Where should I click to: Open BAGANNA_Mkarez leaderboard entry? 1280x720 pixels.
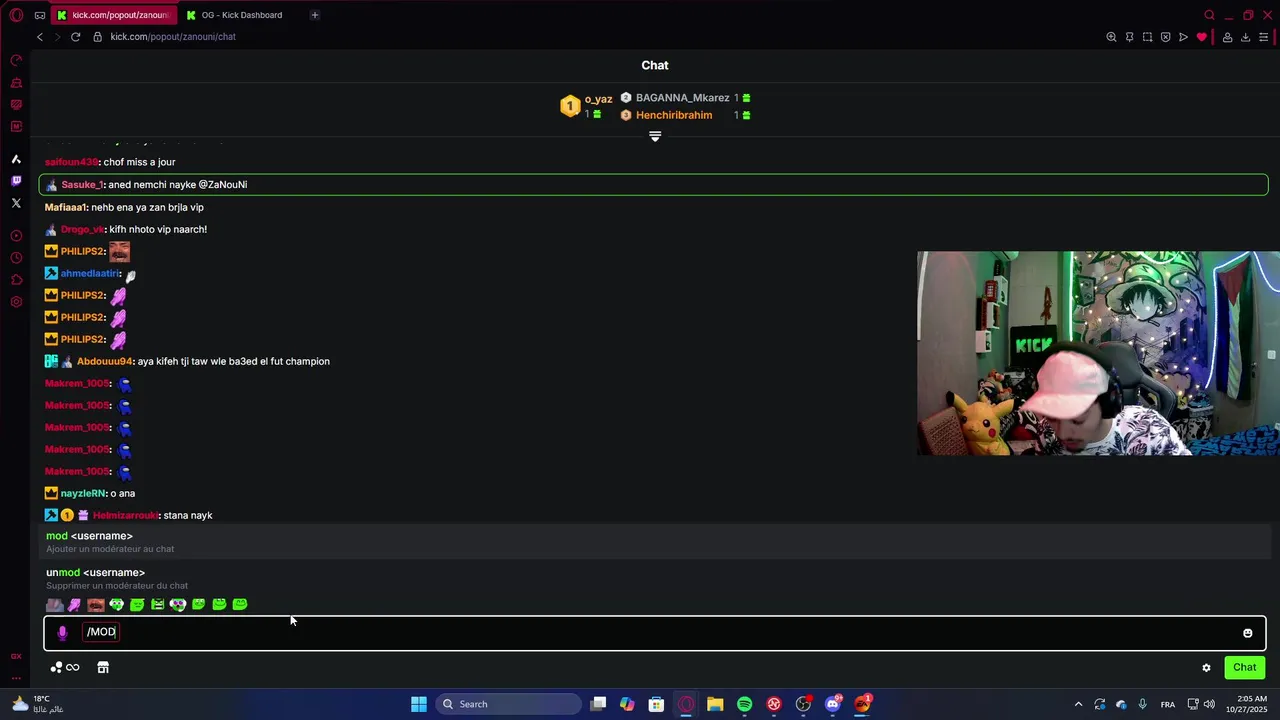coord(682,98)
